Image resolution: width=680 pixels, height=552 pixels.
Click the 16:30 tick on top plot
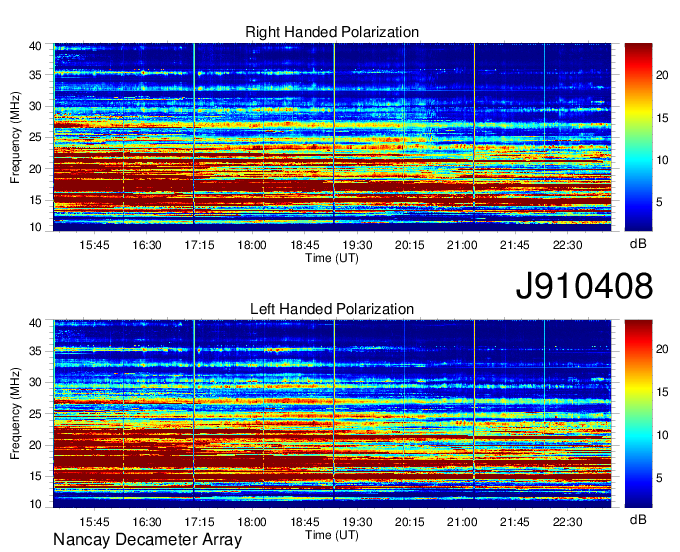147,245
